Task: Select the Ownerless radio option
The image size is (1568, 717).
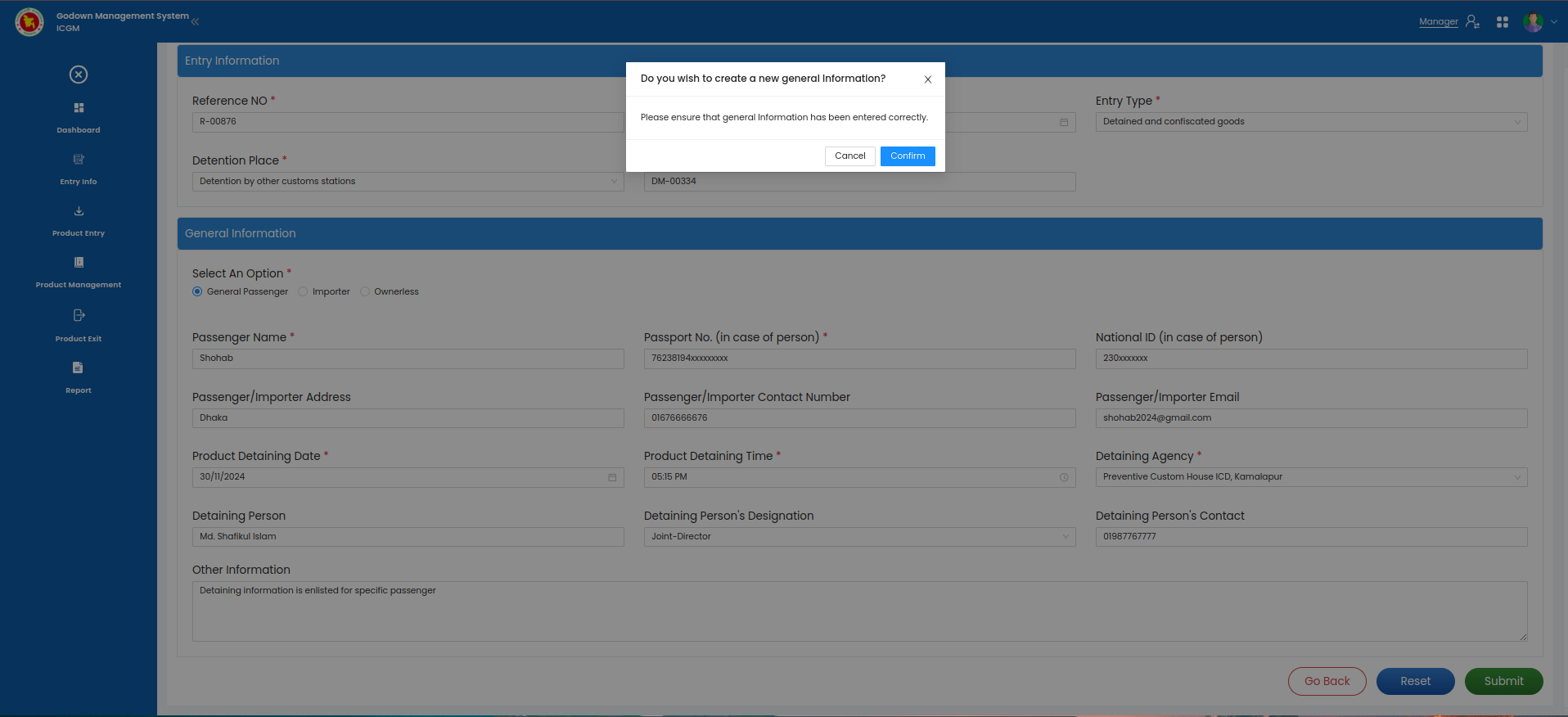Action: click(365, 291)
